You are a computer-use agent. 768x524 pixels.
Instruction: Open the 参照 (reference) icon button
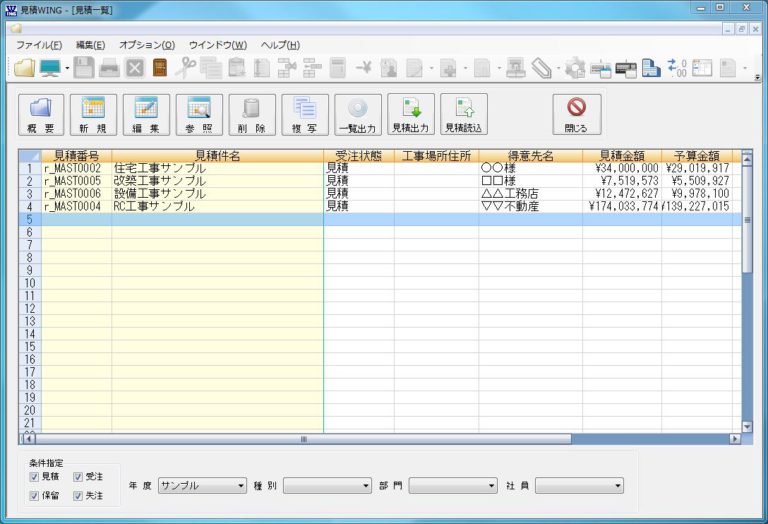[x=199, y=115]
